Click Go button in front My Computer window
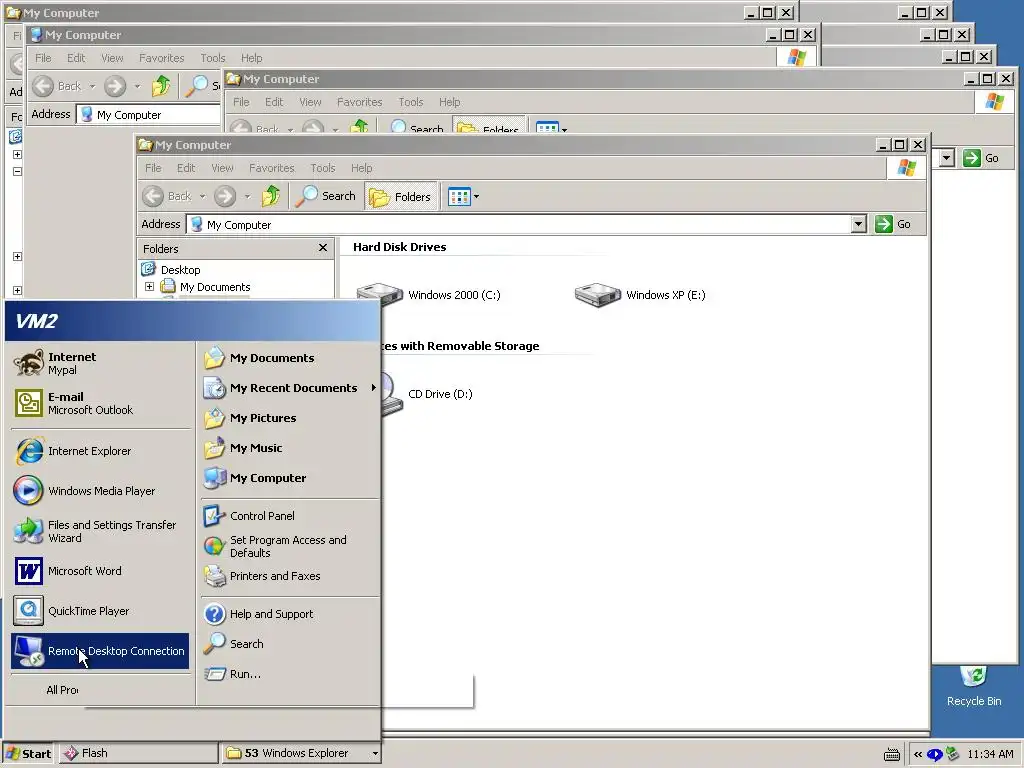Screen dimensions: 1024x768 coord(893,224)
